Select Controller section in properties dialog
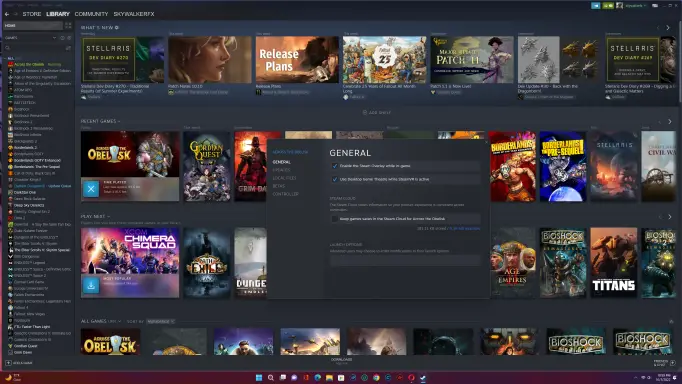 (x=285, y=194)
